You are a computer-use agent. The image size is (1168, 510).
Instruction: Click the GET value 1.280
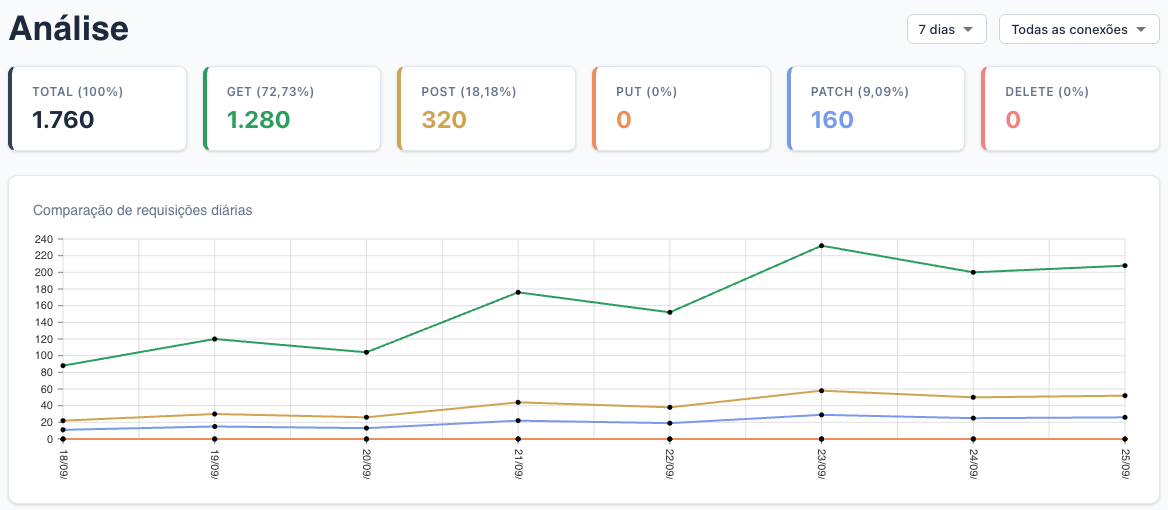pyautogui.click(x=258, y=120)
